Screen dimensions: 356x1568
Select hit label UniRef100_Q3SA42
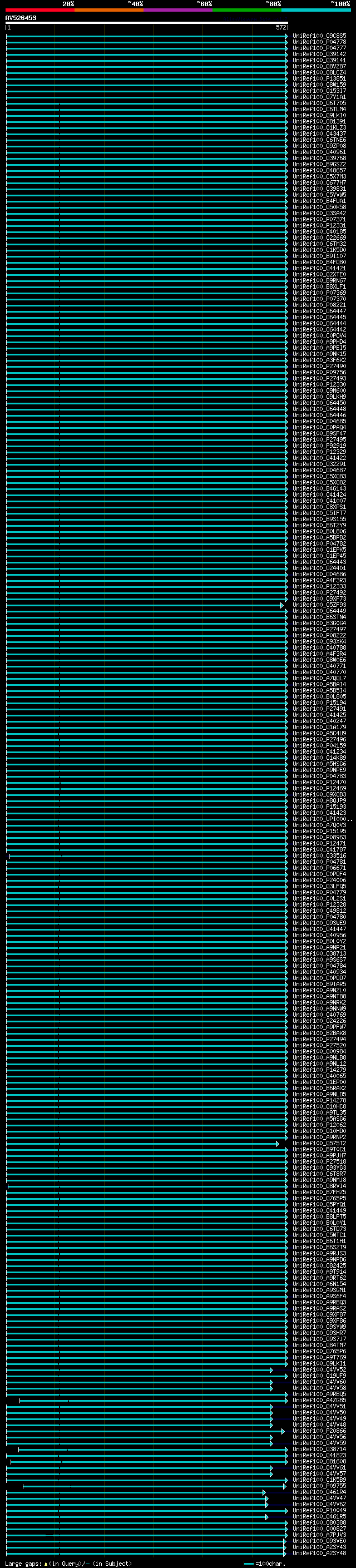click(x=319, y=213)
